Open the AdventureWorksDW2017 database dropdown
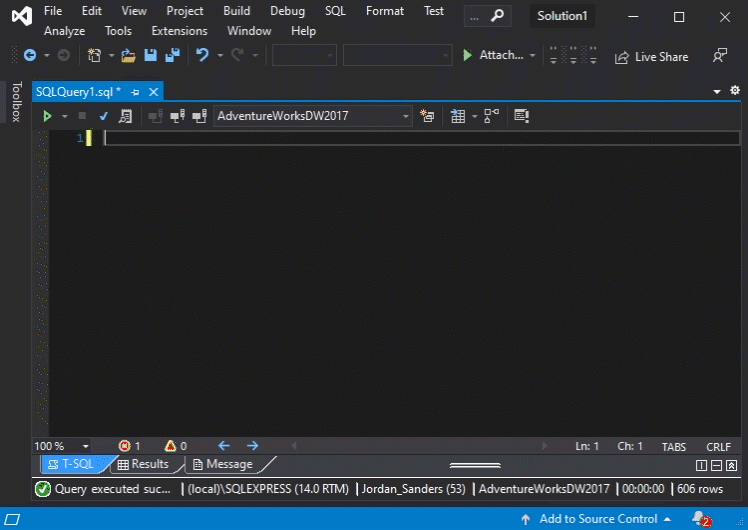 (312, 116)
